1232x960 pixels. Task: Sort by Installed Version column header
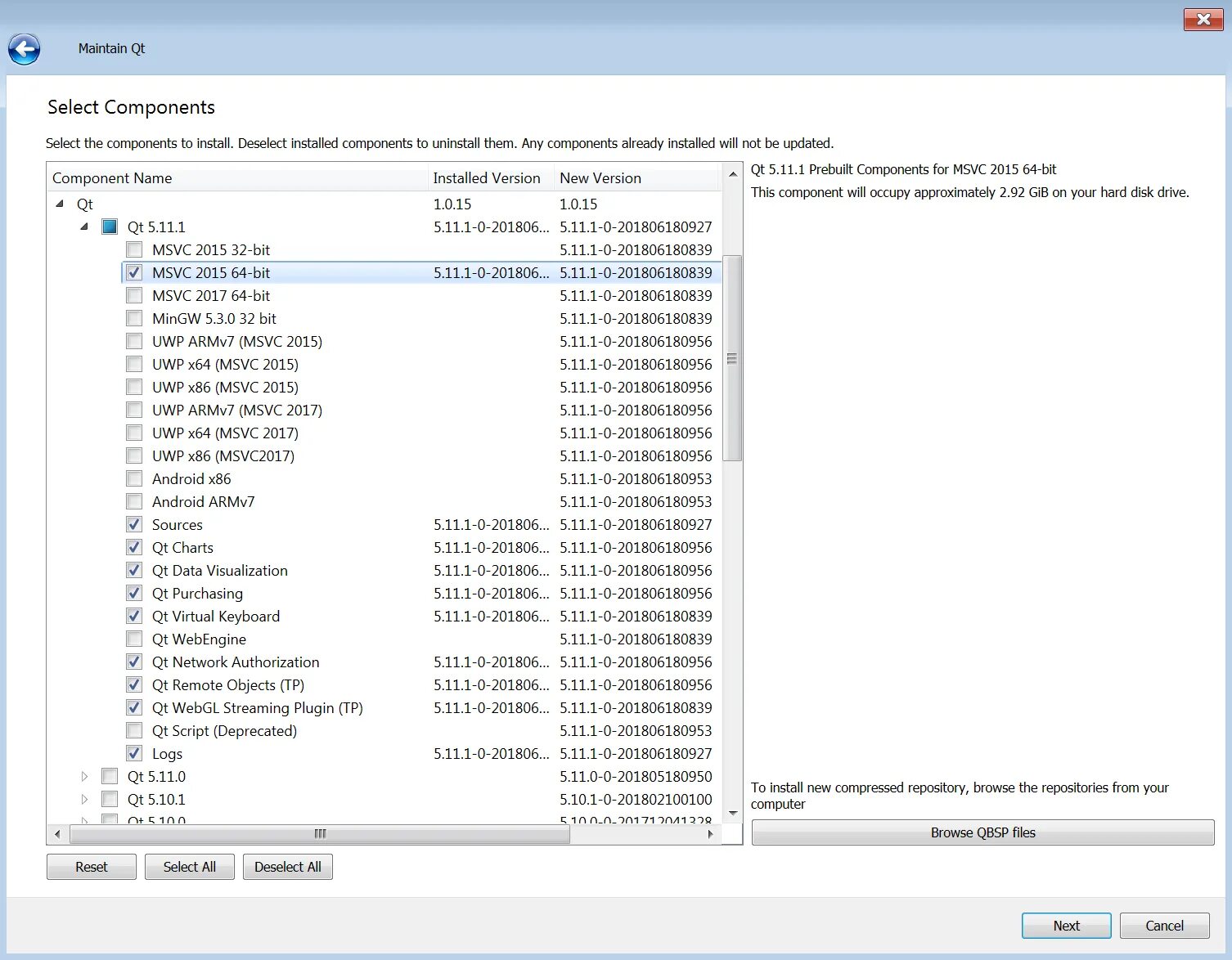pos(491,177)
